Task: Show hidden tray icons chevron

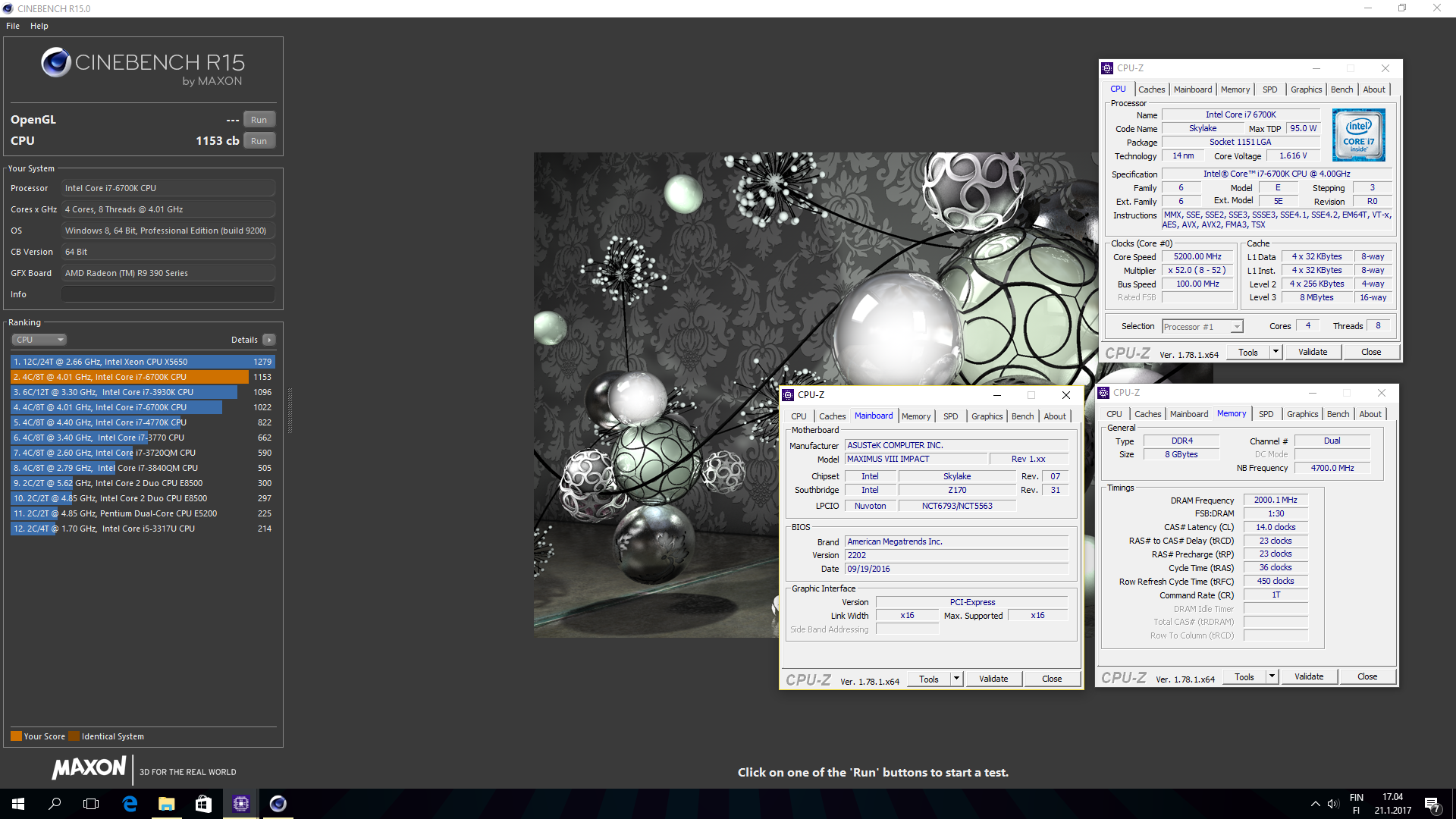Action: click(1315, 804)
